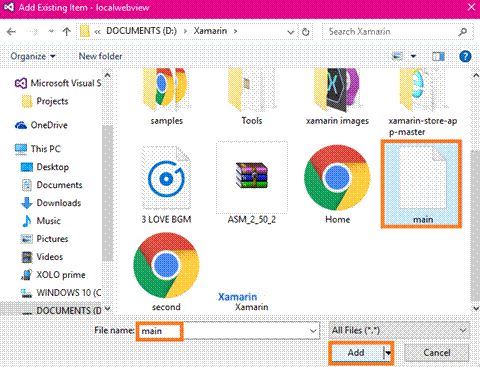Click Xamarin in the address path

(210, 31)
